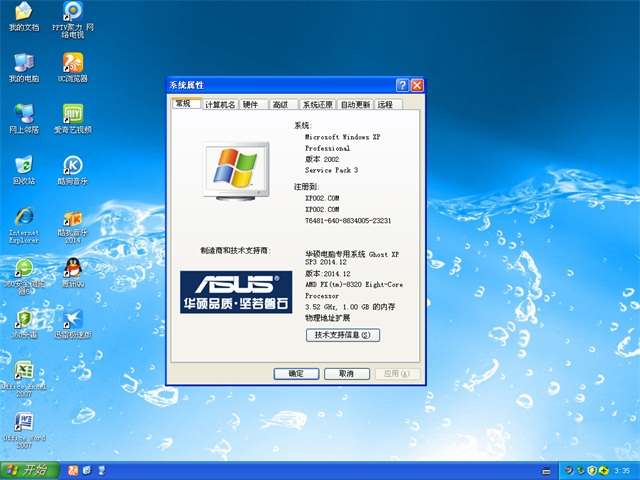Select the 自动更新 Automatic Updates tab

pos(355,104)
